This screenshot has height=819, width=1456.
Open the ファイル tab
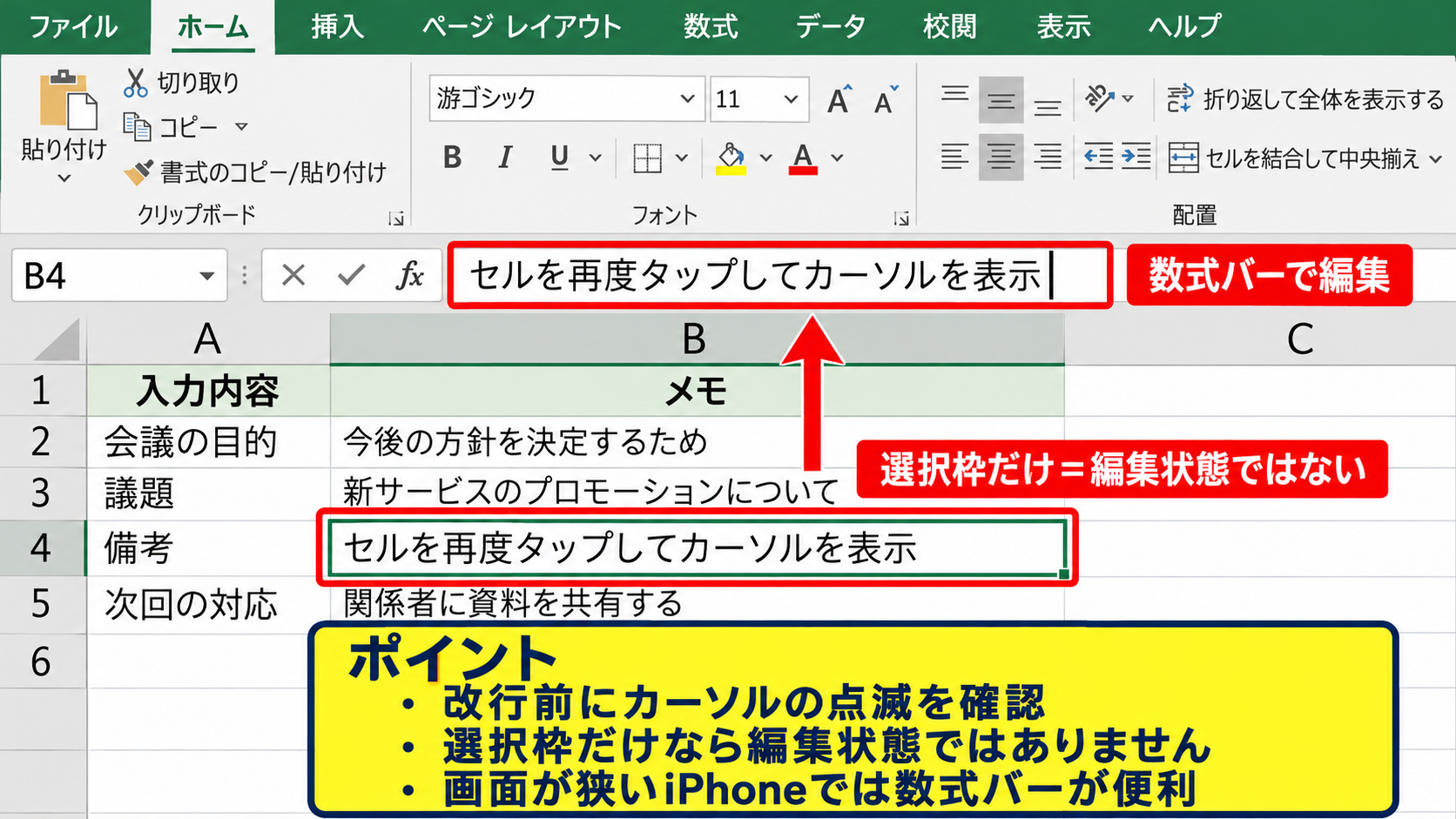pyautogui.click(x=74, y=27)
